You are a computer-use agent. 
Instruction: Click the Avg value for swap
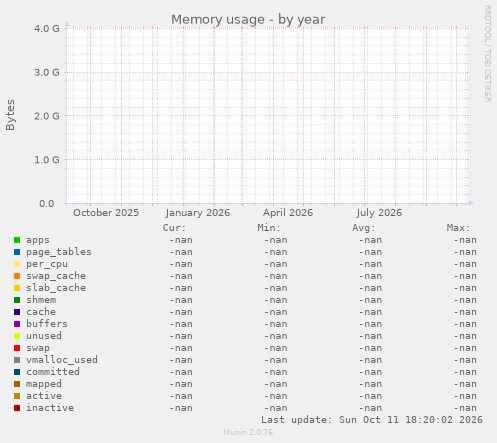pyautogui.click(x=370, y=348)
